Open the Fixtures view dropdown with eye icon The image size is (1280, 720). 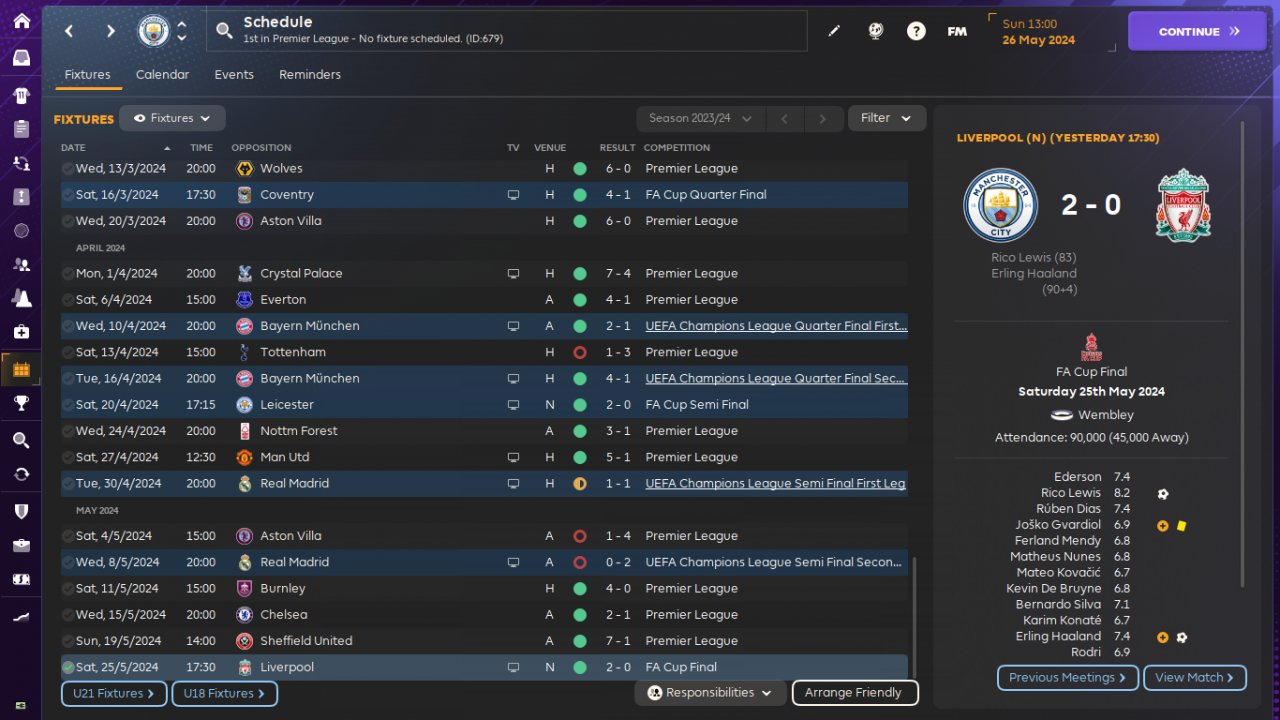pos(172,118)
